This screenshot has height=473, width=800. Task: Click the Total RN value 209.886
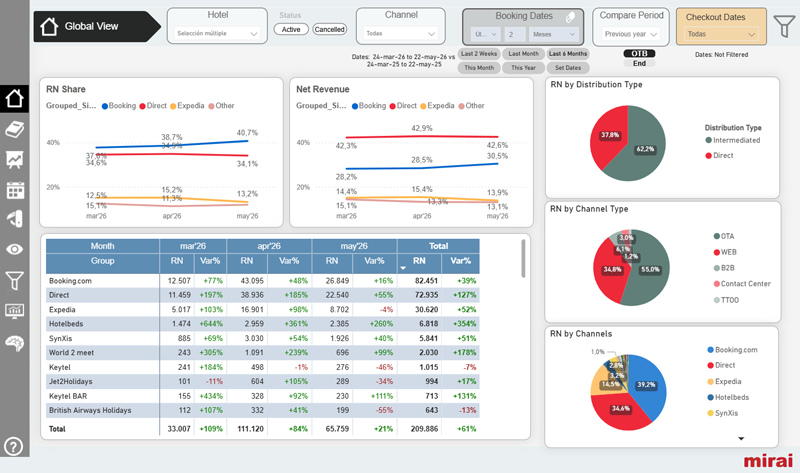[424, 429]
